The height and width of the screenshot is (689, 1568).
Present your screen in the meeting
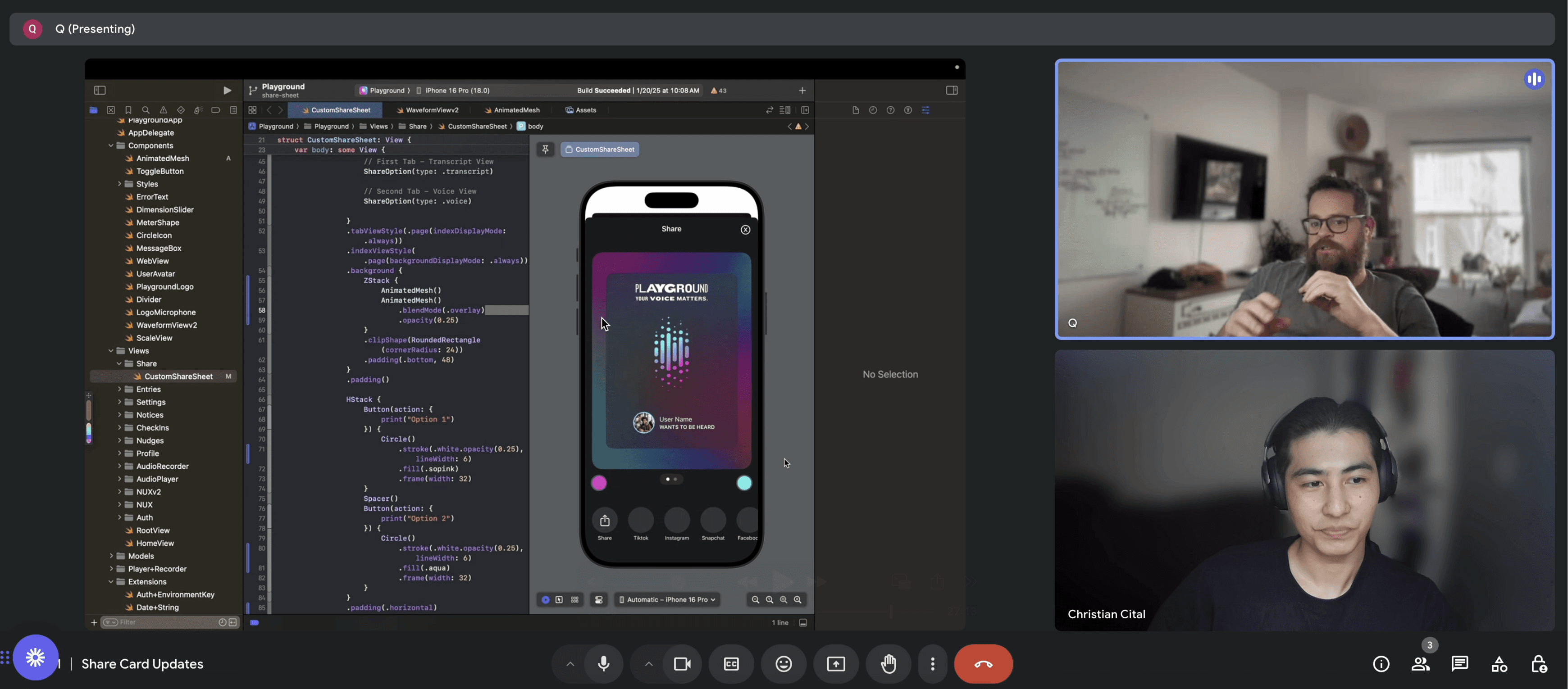click(x=836, y=663)
